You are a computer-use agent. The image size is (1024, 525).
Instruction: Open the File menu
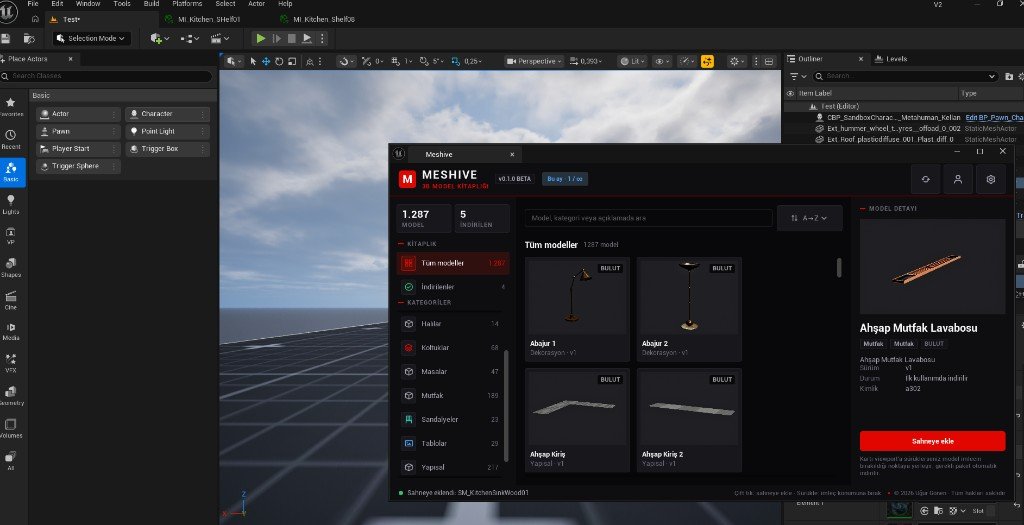coord(33,4)
